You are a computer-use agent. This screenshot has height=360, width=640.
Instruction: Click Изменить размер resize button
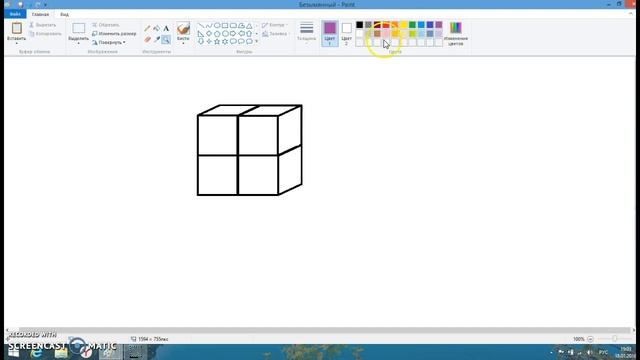pyautogui.click(x=114, y=33)
